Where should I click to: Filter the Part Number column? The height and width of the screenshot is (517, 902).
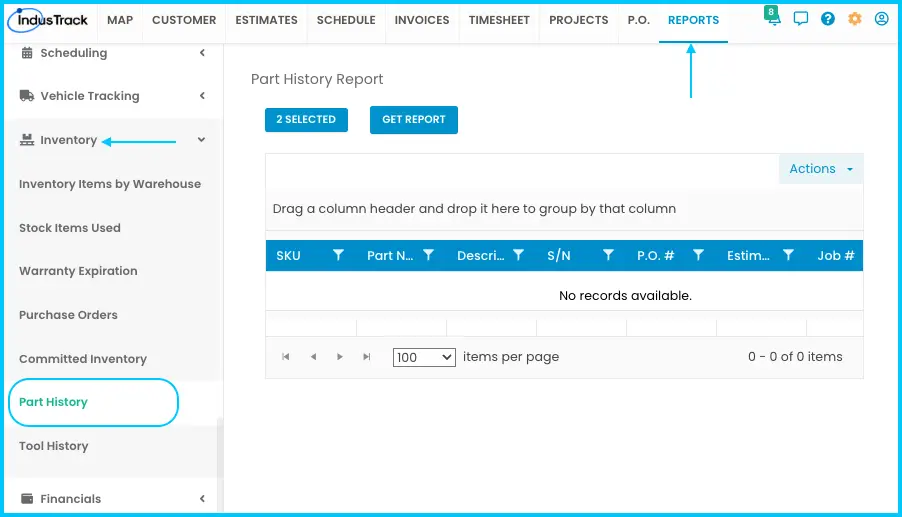(428, 255)
